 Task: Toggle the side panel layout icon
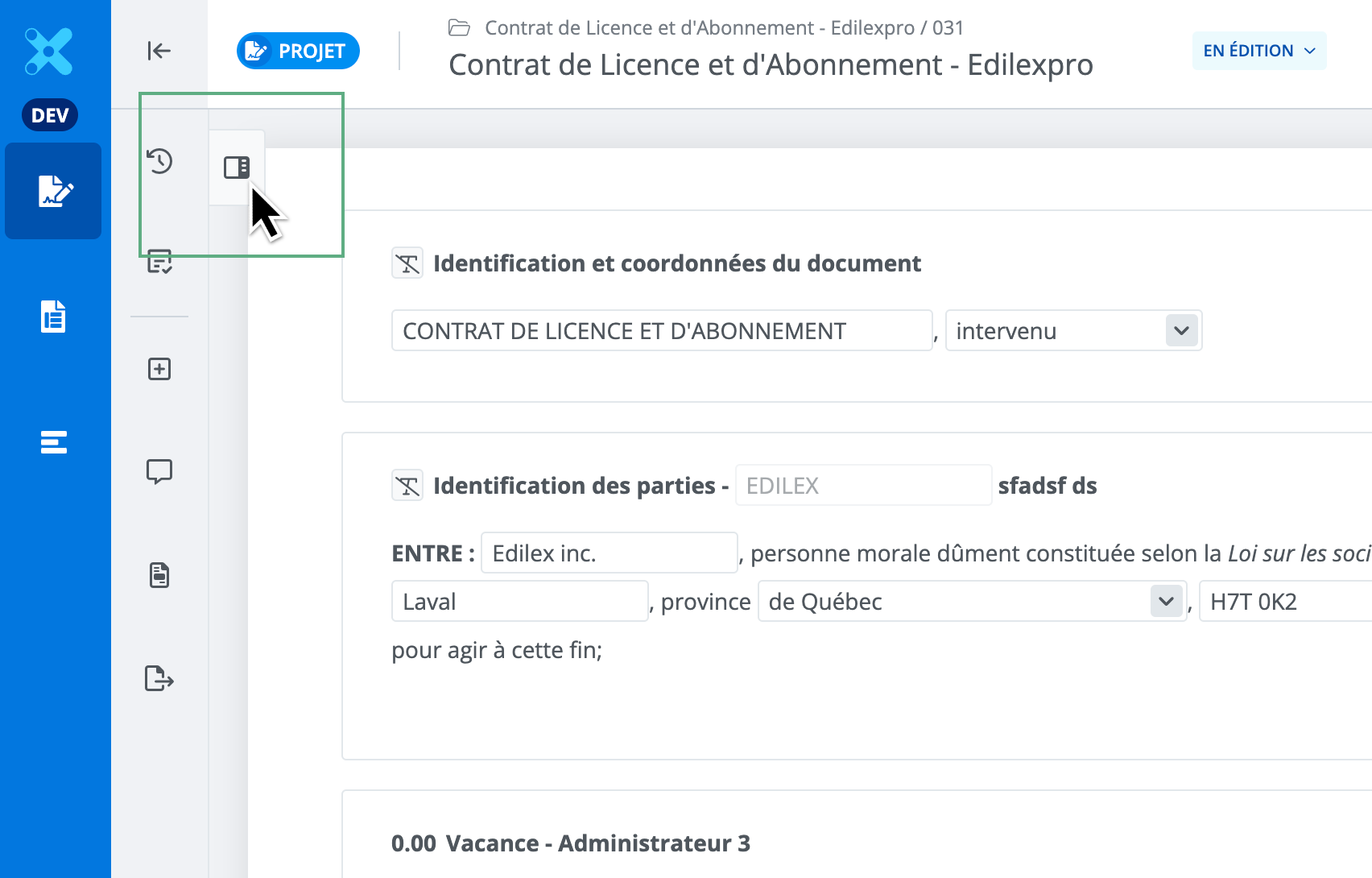(237, 168)
